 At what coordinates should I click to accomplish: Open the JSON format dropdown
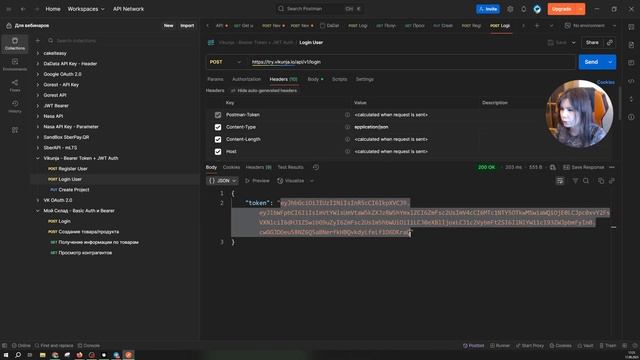coord(222,181)
